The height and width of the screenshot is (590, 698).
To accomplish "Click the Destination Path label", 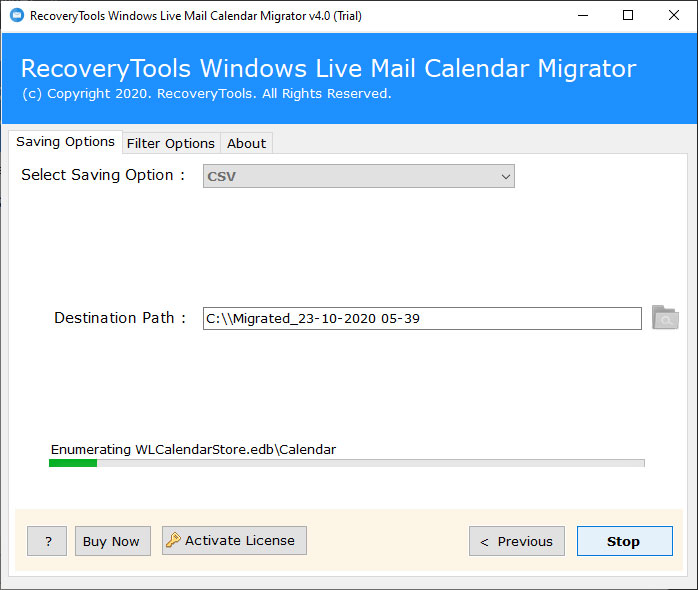I will (x=120, y=318).
